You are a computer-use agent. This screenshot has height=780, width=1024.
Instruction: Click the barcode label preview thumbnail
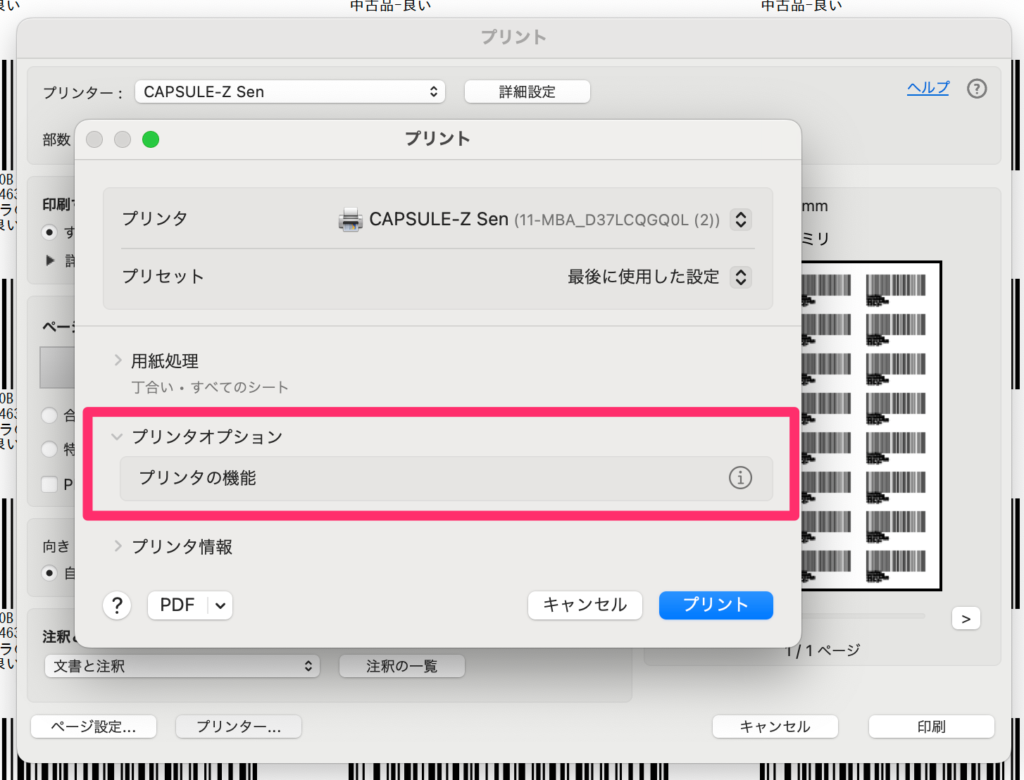click(870, 425)
